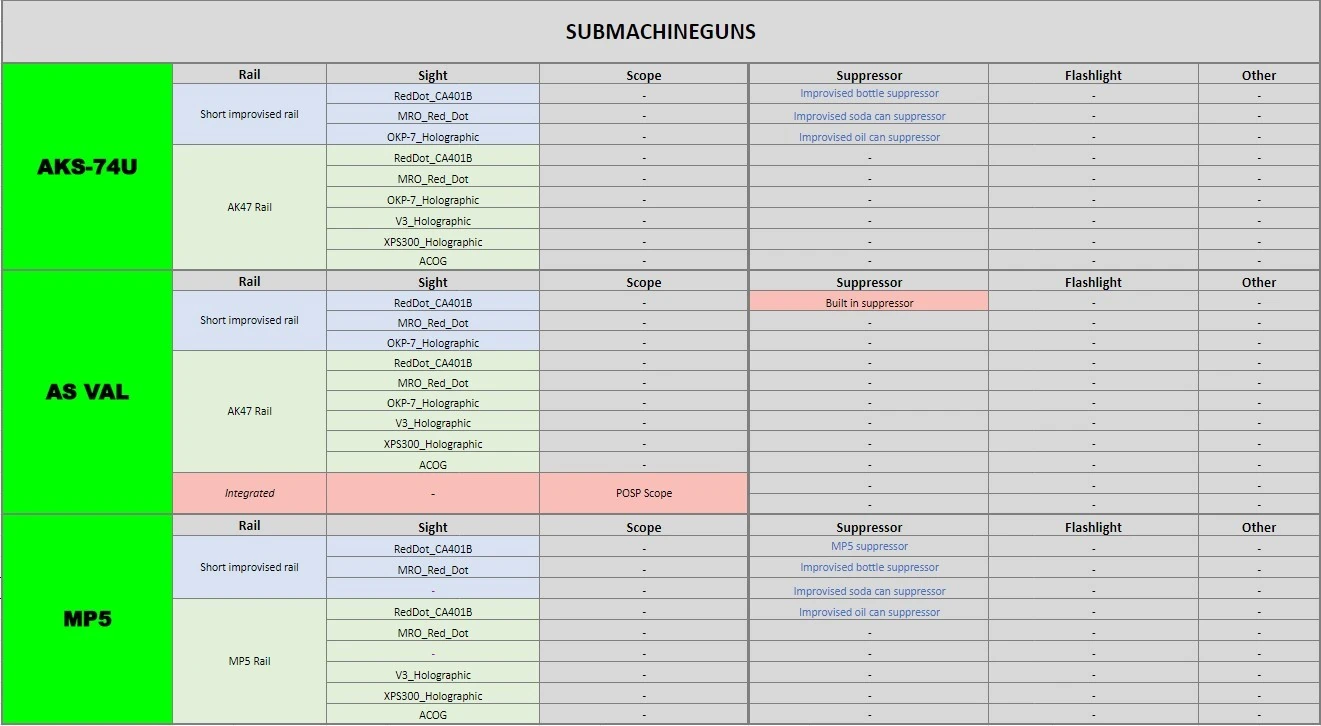
Task: Click the AK47 Rail cell in AKS-74U section
Action: click(249, 207)
